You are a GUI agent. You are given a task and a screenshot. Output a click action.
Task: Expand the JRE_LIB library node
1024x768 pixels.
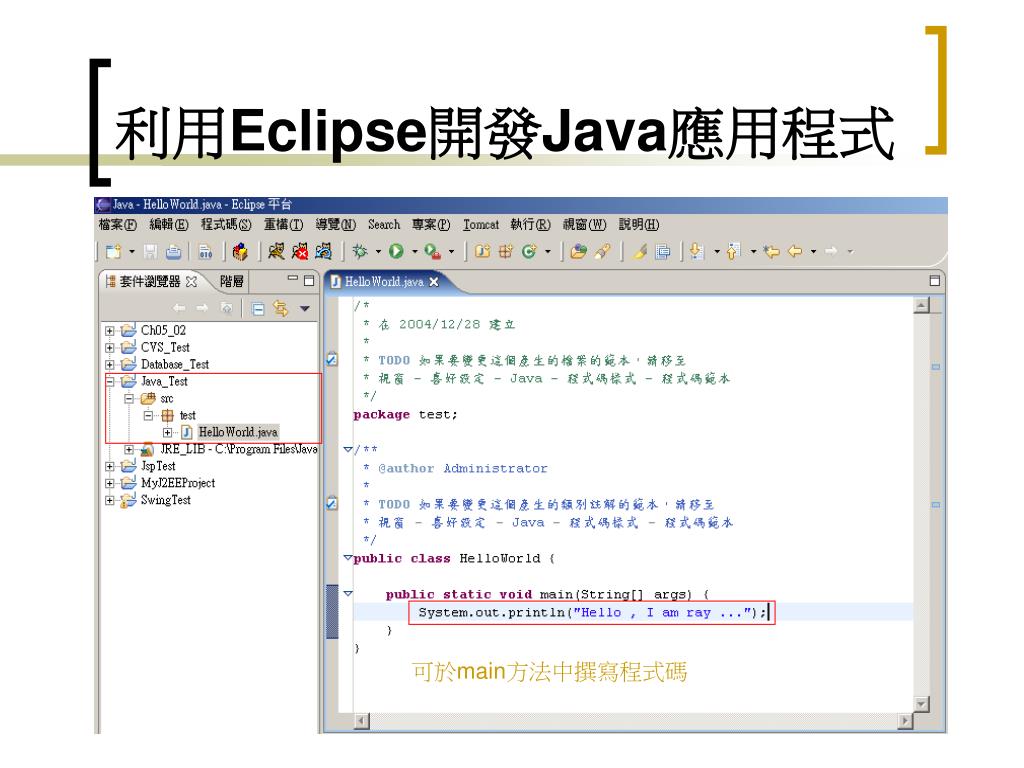click(129, 450)
